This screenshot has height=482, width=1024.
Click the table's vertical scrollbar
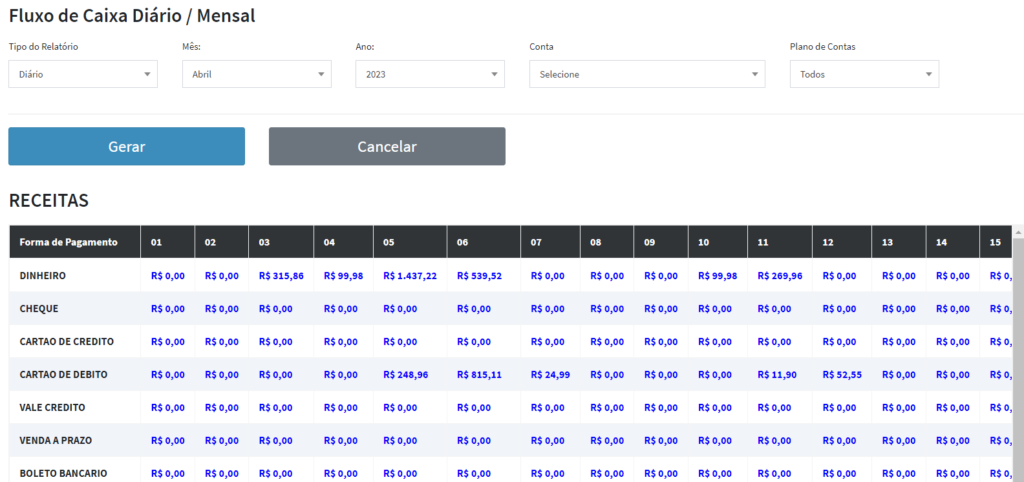click(1018, 350)
